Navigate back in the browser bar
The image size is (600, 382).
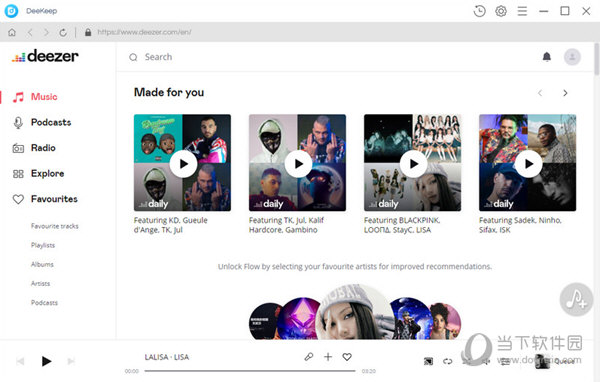(x=30, y=32)
